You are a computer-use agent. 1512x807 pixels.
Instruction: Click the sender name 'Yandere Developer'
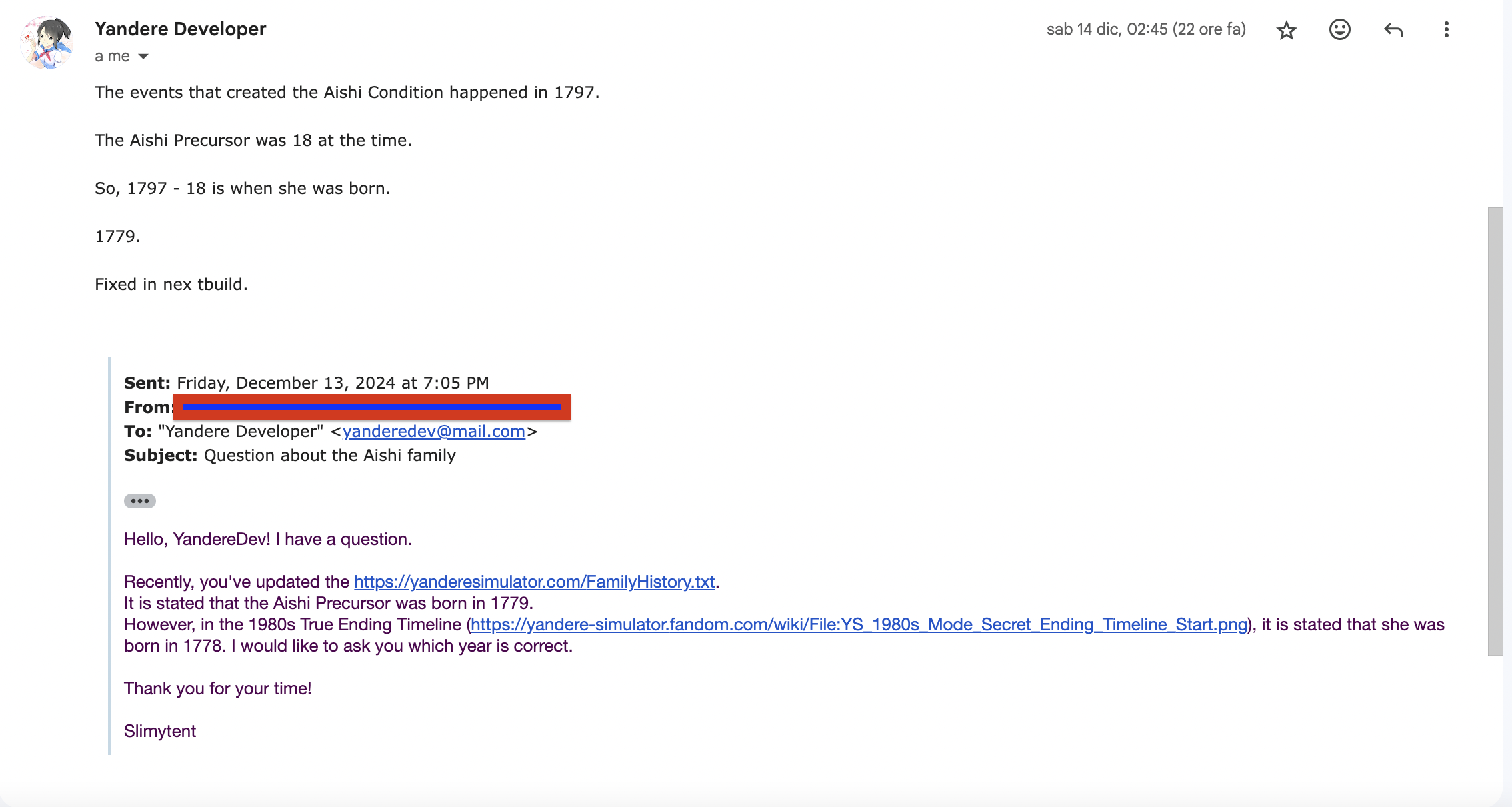tap(180, 29)
